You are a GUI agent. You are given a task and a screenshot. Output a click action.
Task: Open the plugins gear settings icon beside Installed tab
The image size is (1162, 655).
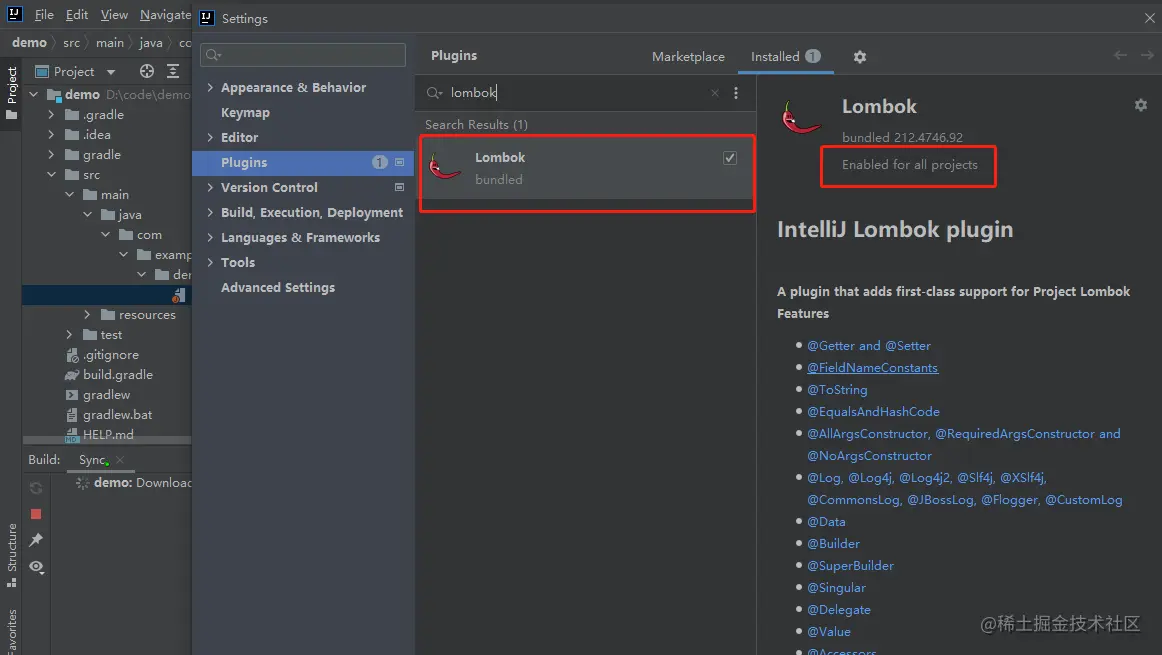[860, 57]
